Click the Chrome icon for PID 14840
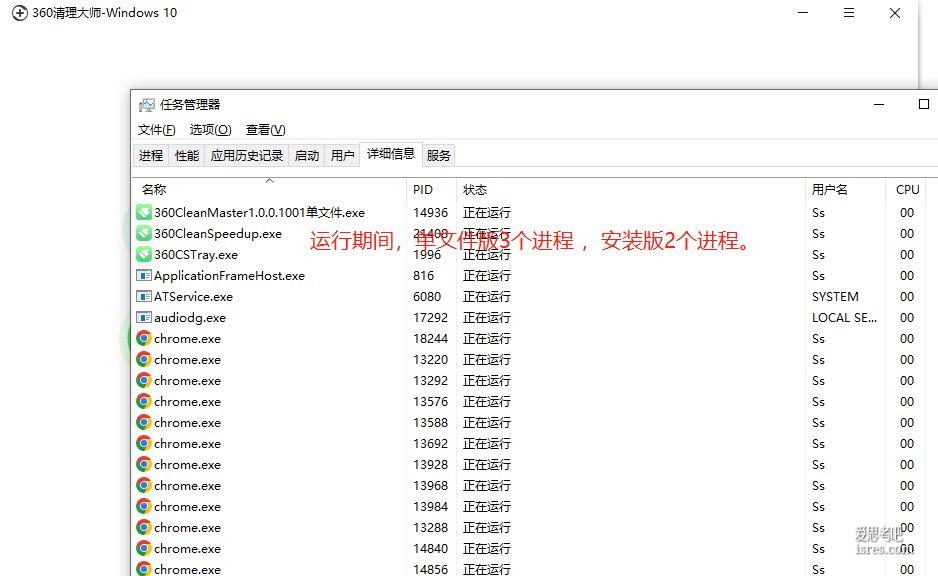938x576 pixels. [144, 548]
